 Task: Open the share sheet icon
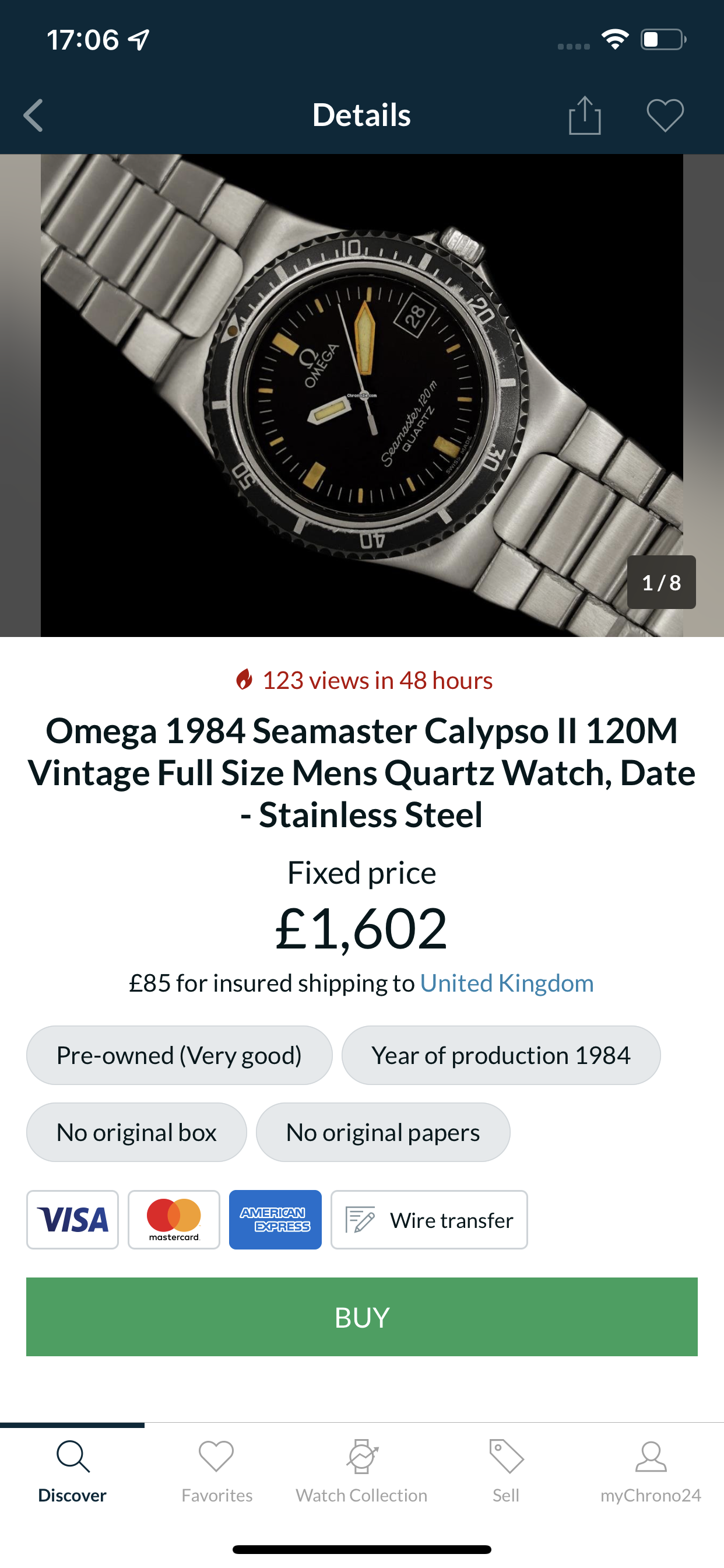pyautogui.click(x=584, y=115)
